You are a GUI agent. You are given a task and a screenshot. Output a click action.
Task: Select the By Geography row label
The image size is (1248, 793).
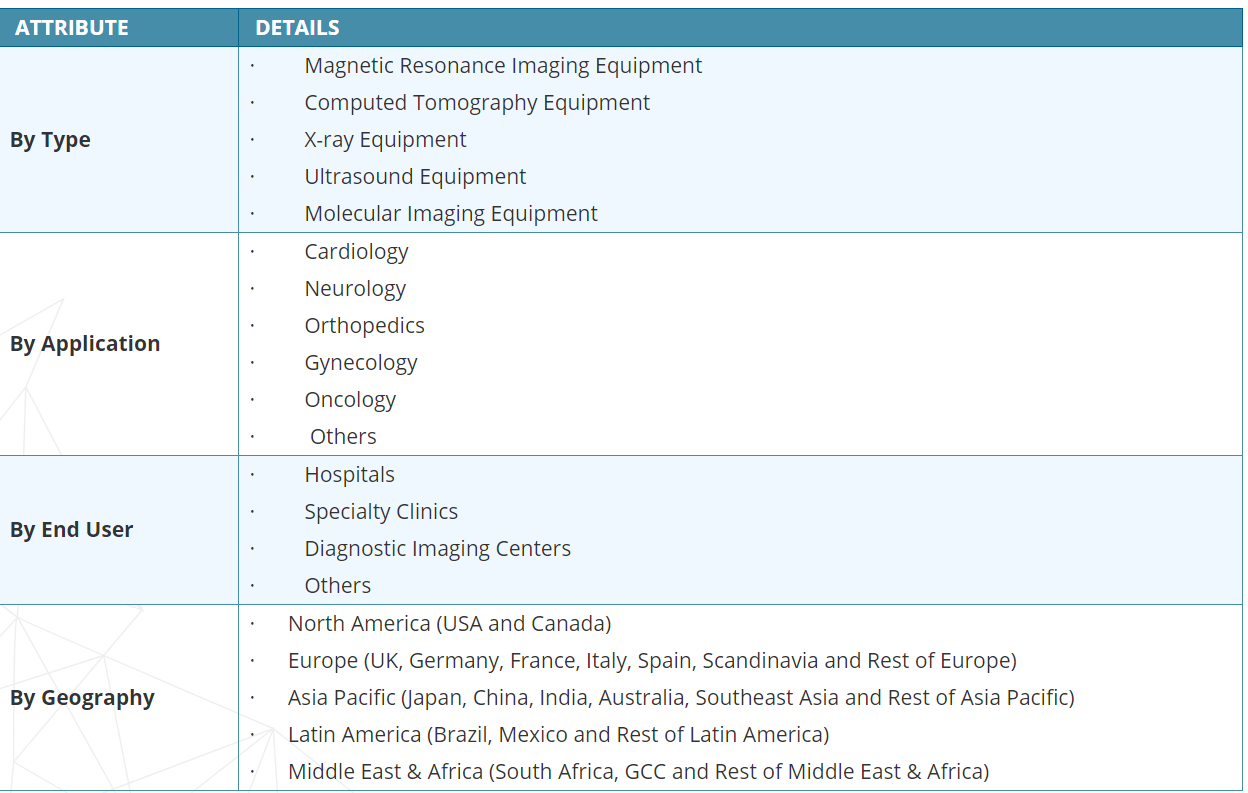click(82, 698)
